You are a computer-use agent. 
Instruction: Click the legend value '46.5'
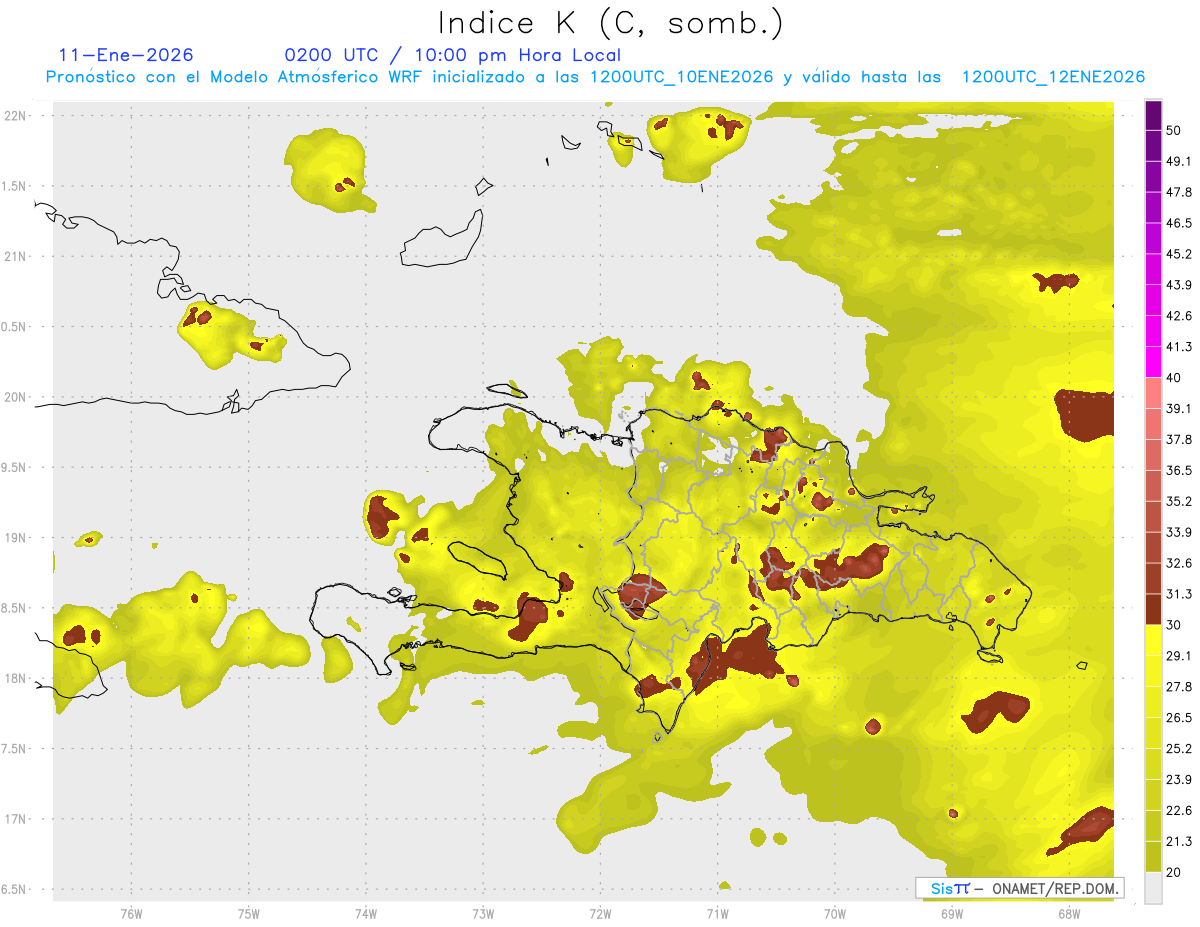[x=1179, y=223]
